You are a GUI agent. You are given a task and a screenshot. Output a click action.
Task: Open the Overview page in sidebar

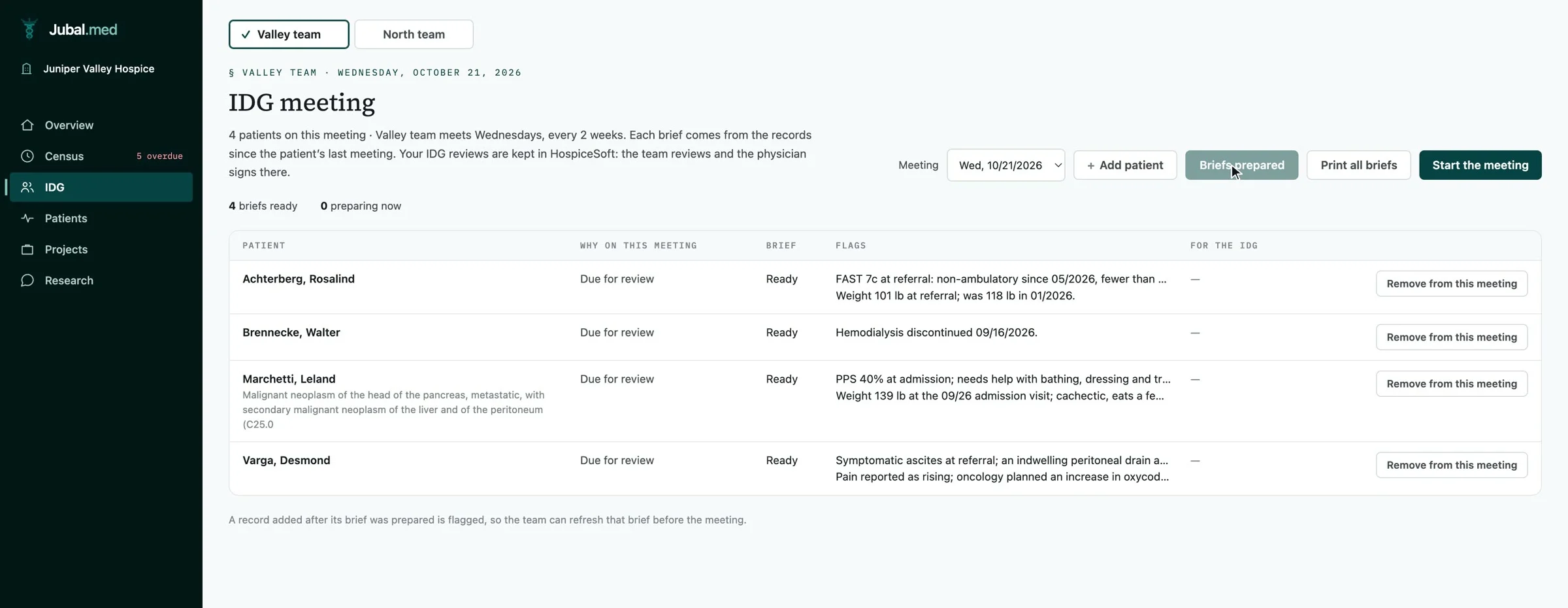pyautogui.click(x=101, y=125)
